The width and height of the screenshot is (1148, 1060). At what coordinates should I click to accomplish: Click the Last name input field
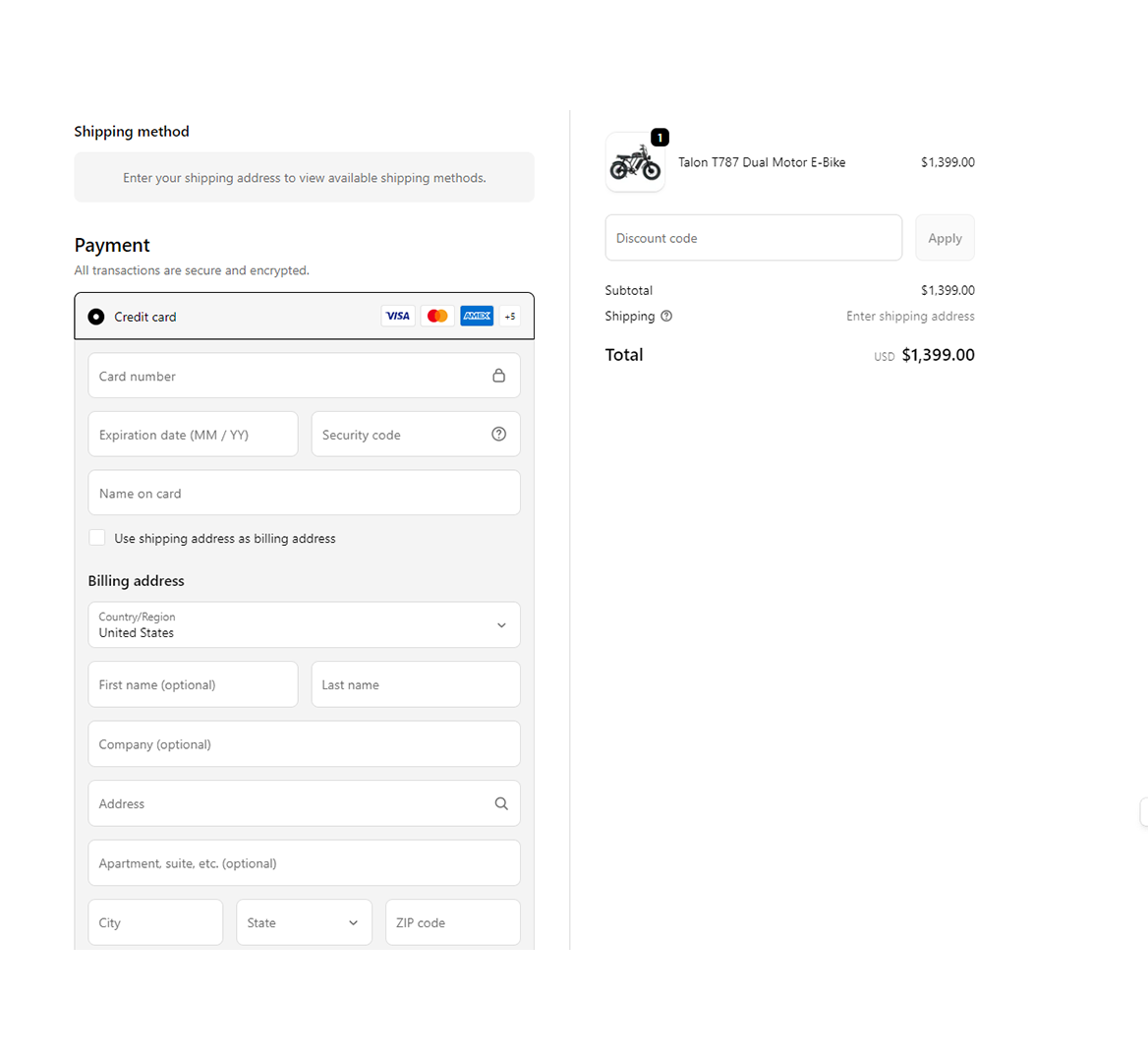point(416,684)
